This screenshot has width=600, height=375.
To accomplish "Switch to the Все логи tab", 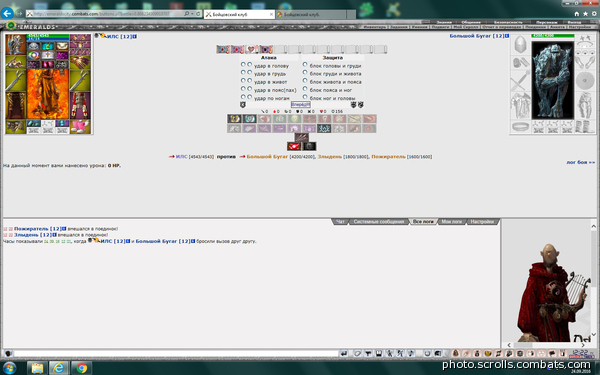I will tap(423, 222).
